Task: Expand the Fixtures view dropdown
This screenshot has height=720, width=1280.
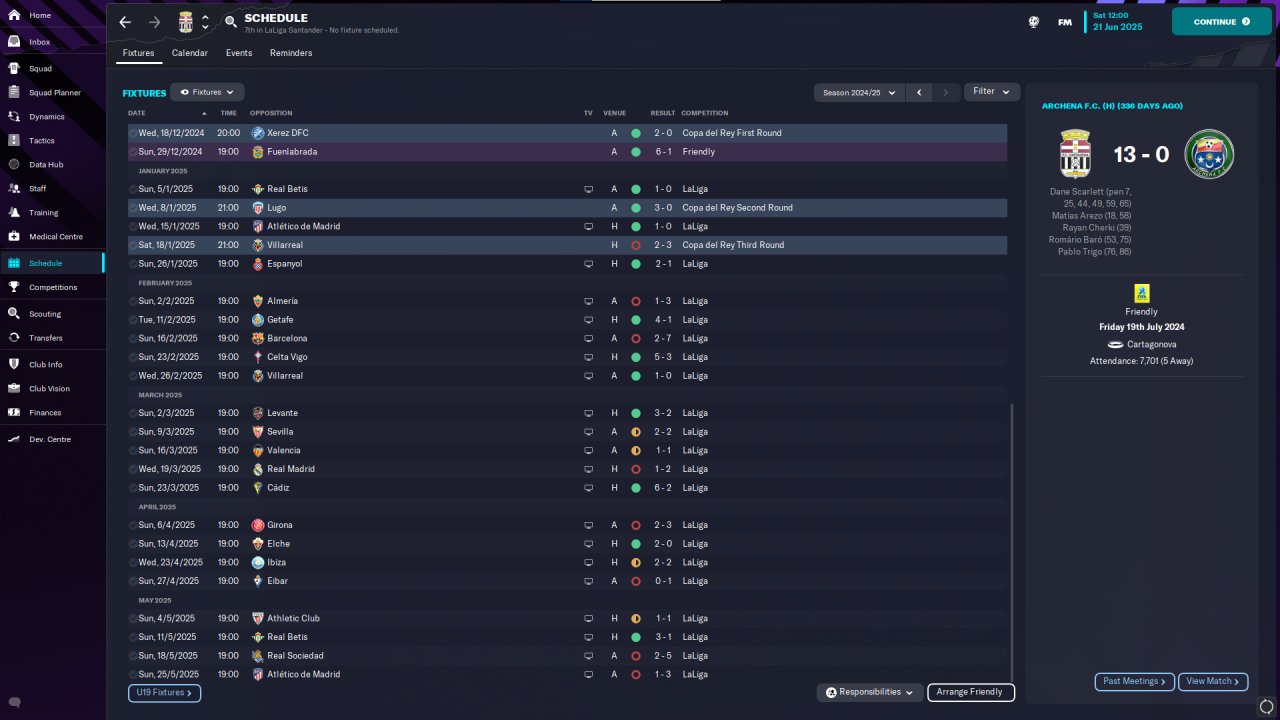Action: click(207, 92)
